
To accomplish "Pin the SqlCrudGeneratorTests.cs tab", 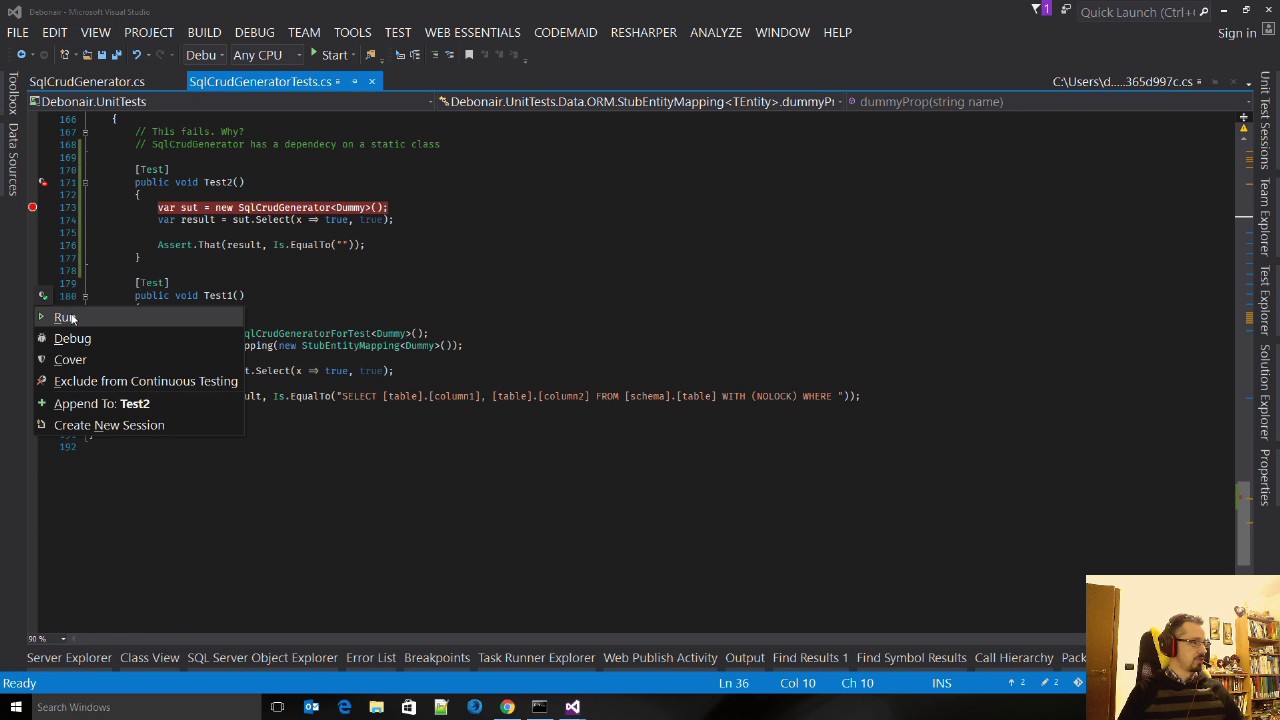I will [354, 81].
